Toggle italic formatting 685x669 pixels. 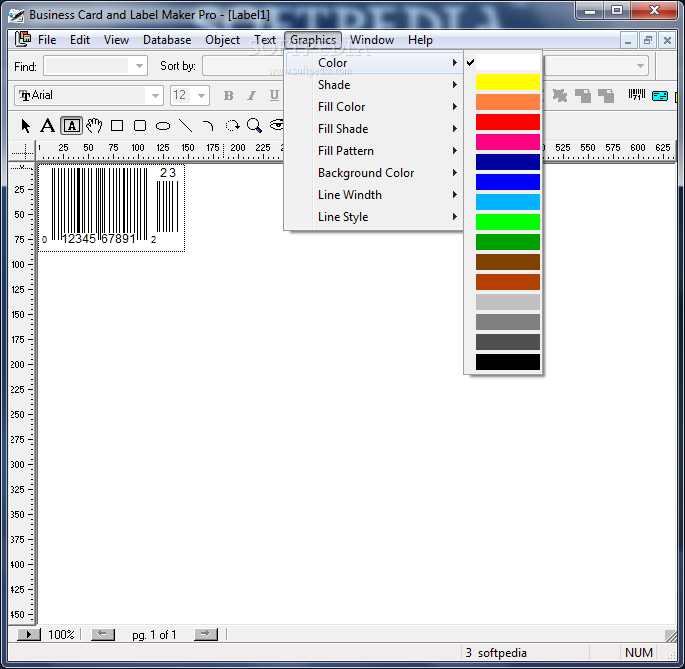251,96
